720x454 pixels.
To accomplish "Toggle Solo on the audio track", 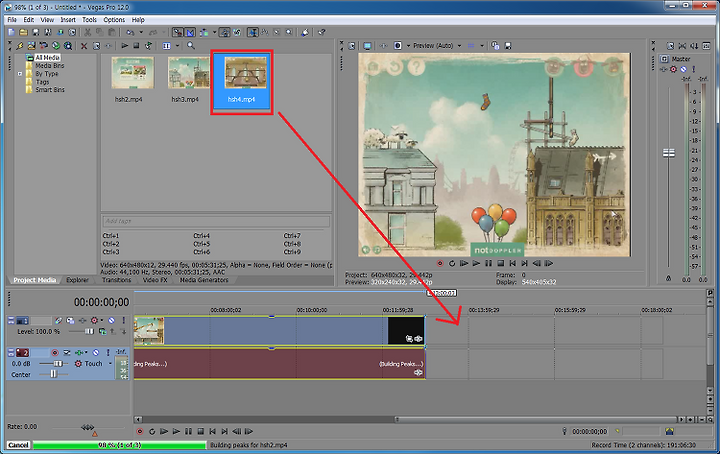I will coord(108,353).
